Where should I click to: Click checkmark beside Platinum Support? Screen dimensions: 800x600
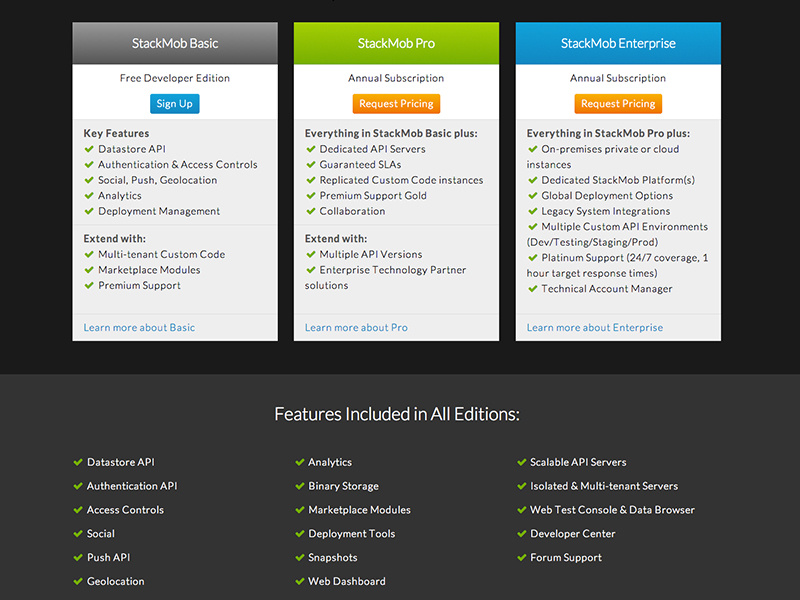coord(533,258)
